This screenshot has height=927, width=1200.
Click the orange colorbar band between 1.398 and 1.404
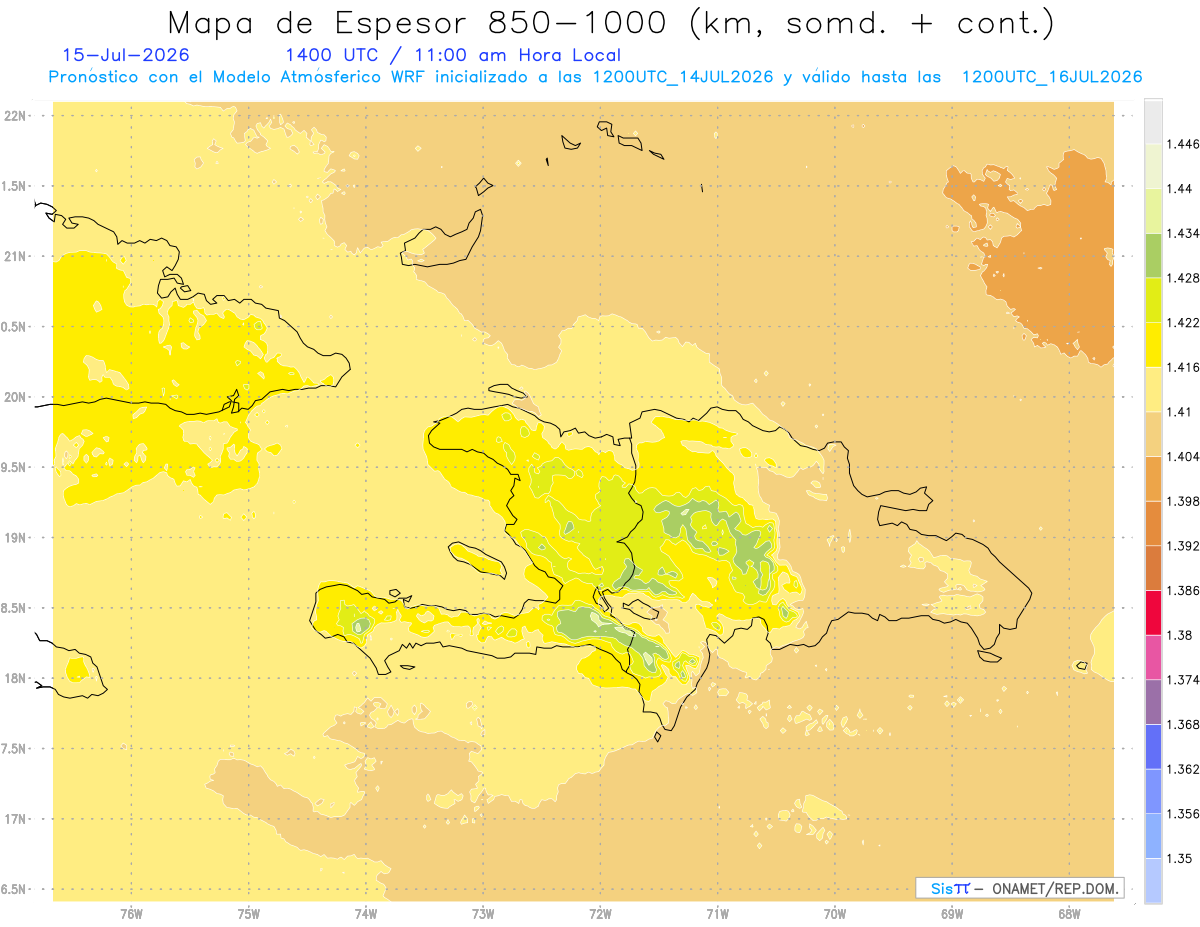point(1153,478)
